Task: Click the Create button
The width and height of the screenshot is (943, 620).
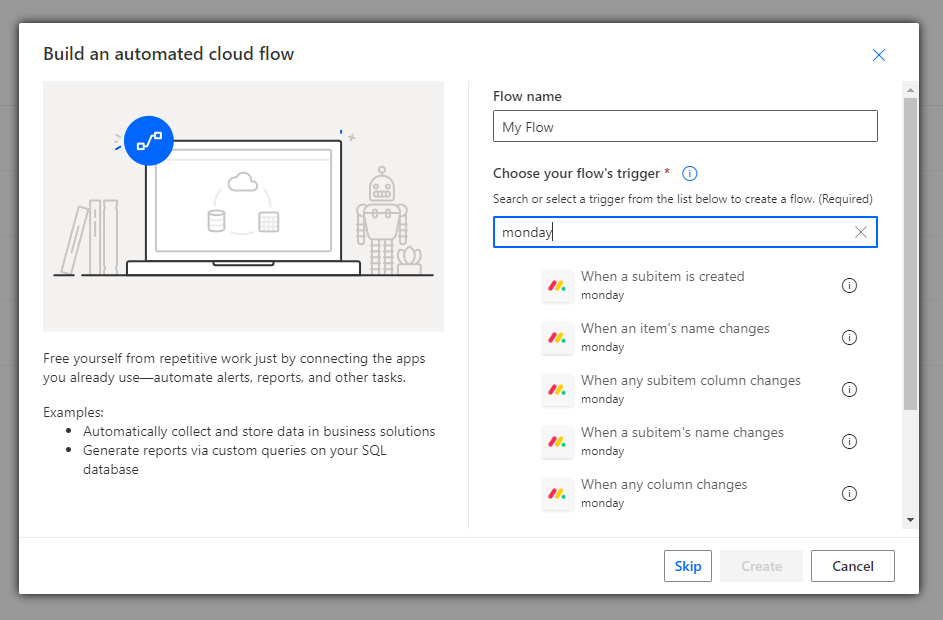Action: click(761, 566)
